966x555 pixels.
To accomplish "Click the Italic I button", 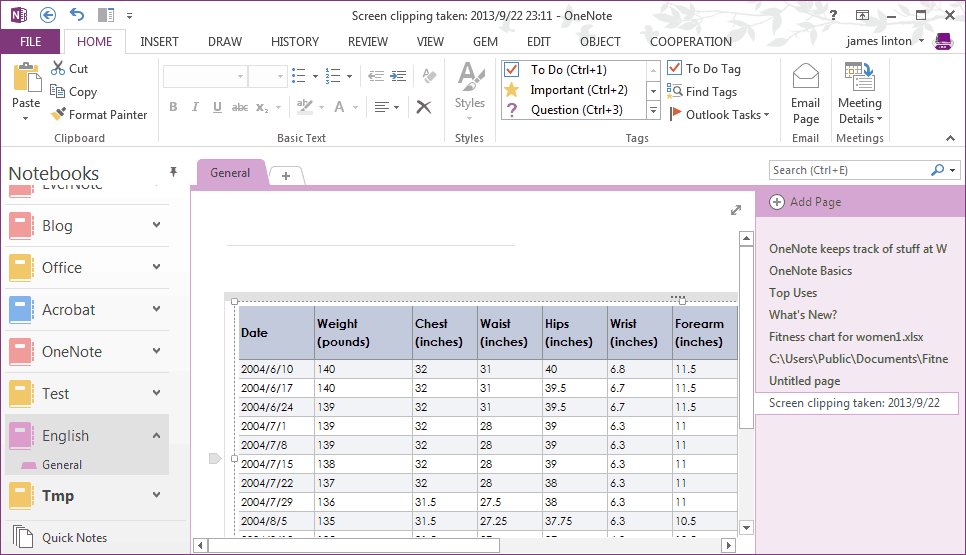I will (195, 107).
